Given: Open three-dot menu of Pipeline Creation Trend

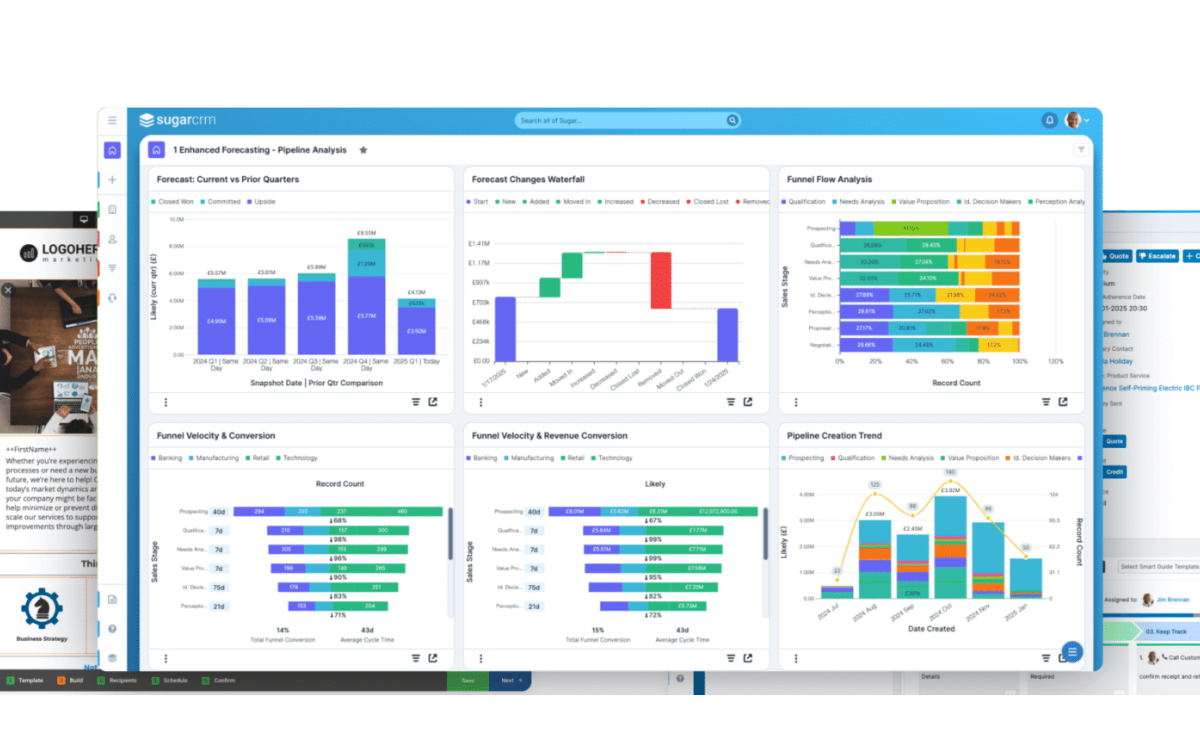Looking at the screenshot, I should point(795,658).
